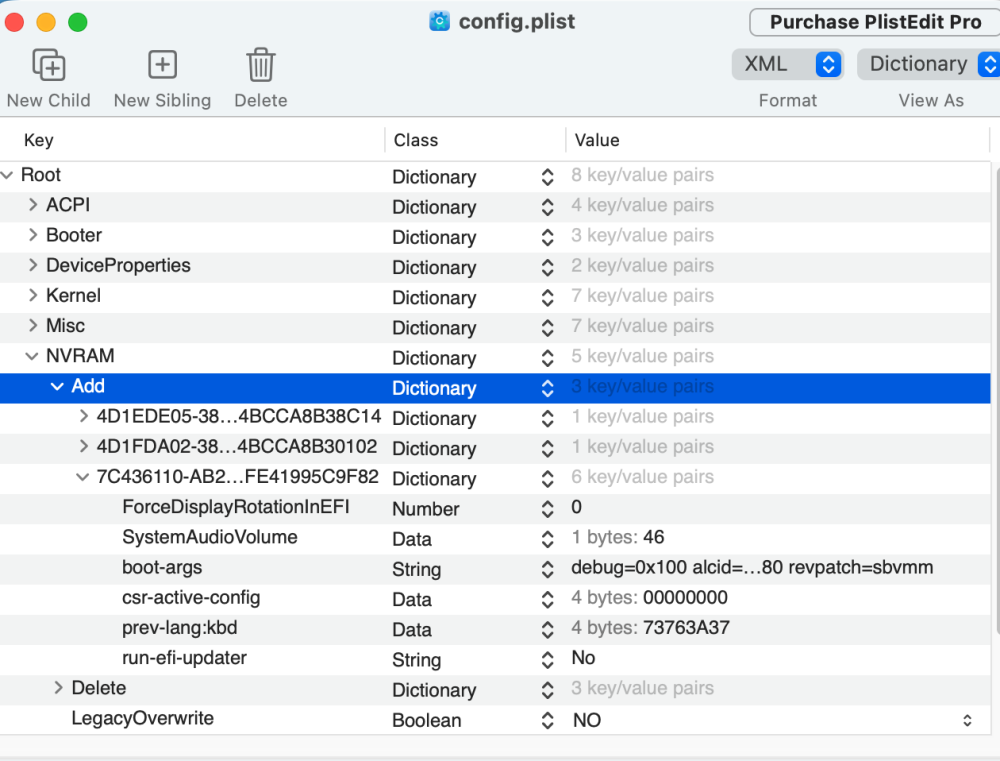
Task: Click the Value column header
Action: (597, 140)
